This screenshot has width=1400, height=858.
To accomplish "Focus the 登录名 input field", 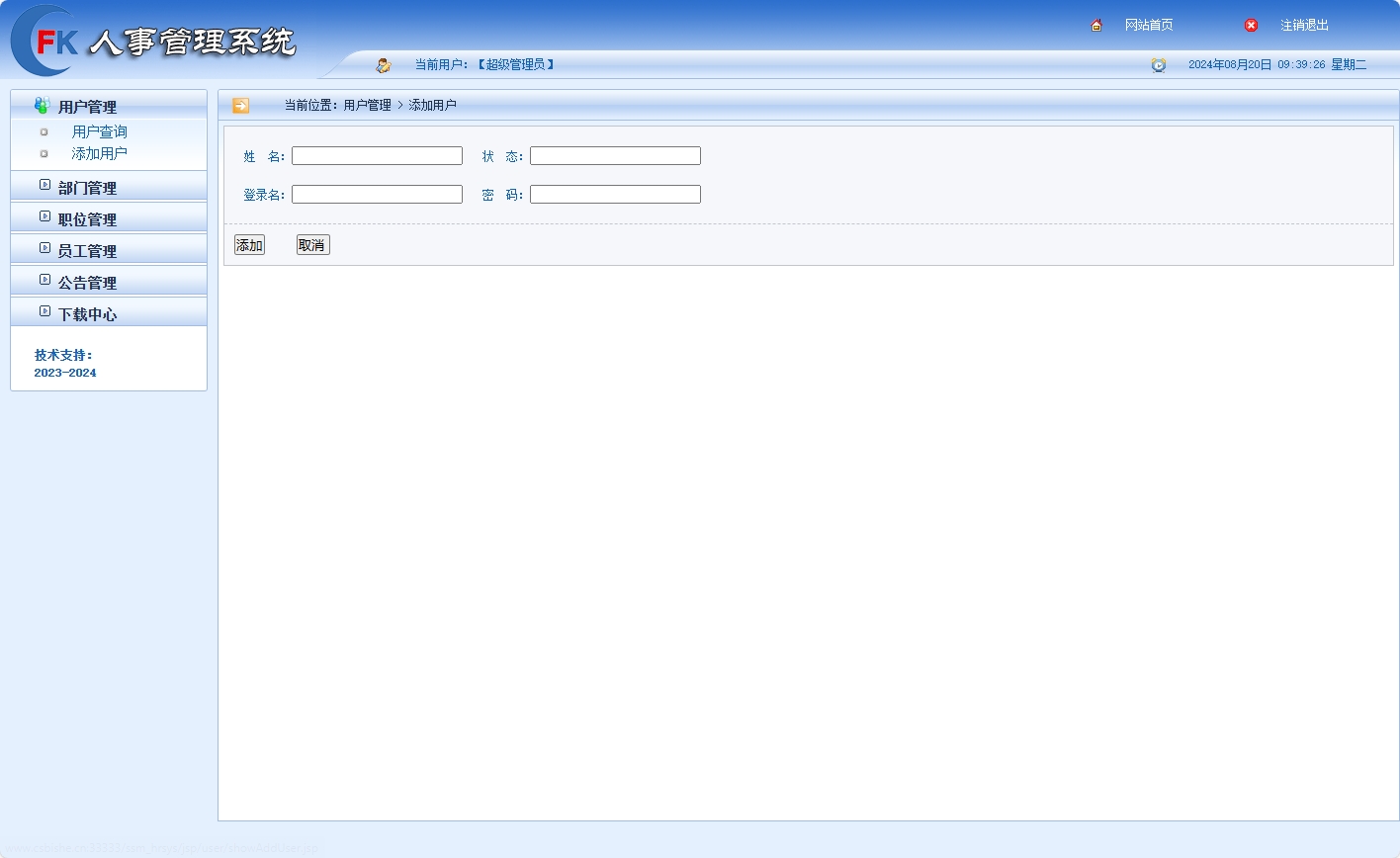I will coord(377,195).
